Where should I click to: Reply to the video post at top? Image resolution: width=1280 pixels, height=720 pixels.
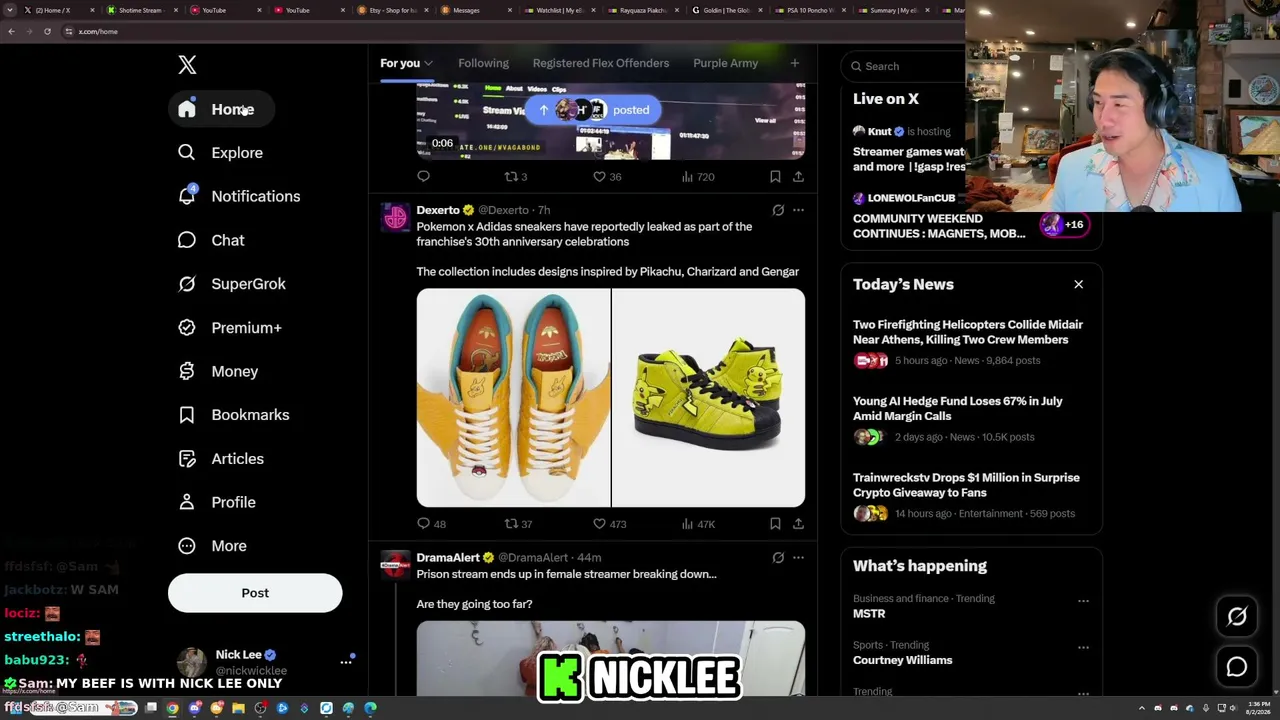[x=424, y=177]
